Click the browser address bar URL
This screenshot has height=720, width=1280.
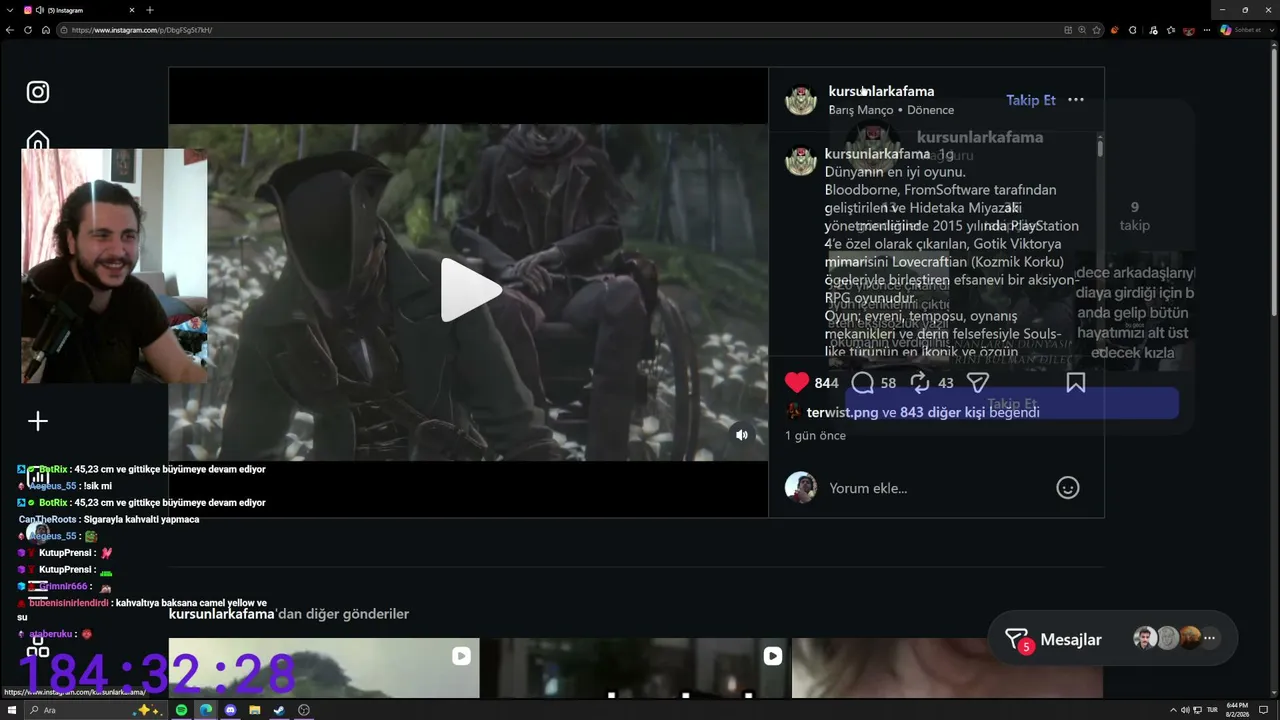pyautogui.click(x=142, y=30)
